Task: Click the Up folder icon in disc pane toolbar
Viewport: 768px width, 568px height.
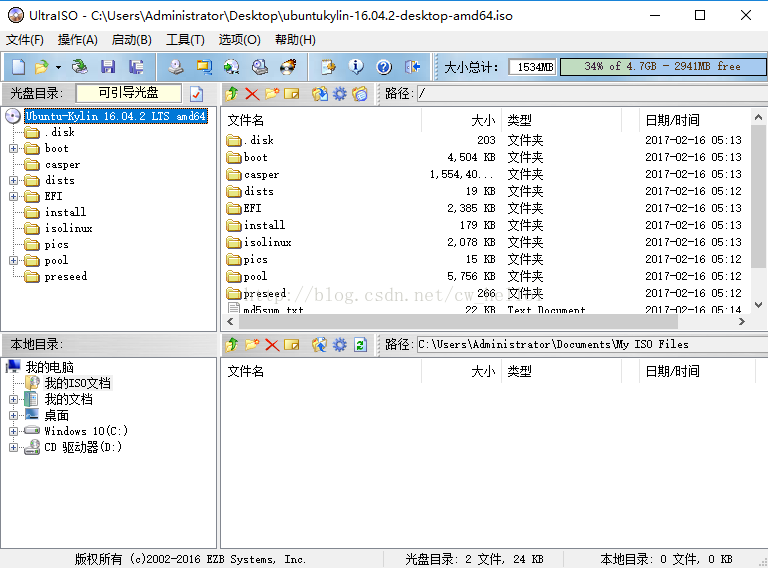Action: coord(232,94)
